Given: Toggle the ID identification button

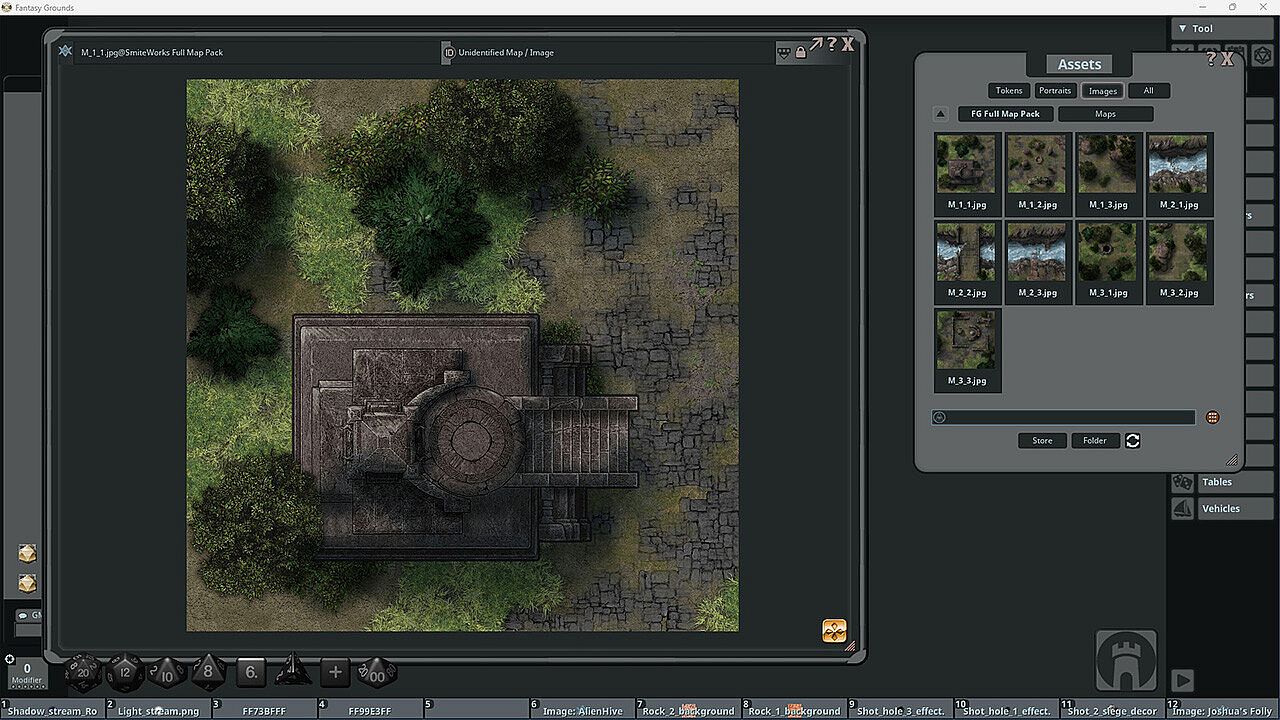Looking at the screenshot, I should click(x=449, y=52).
